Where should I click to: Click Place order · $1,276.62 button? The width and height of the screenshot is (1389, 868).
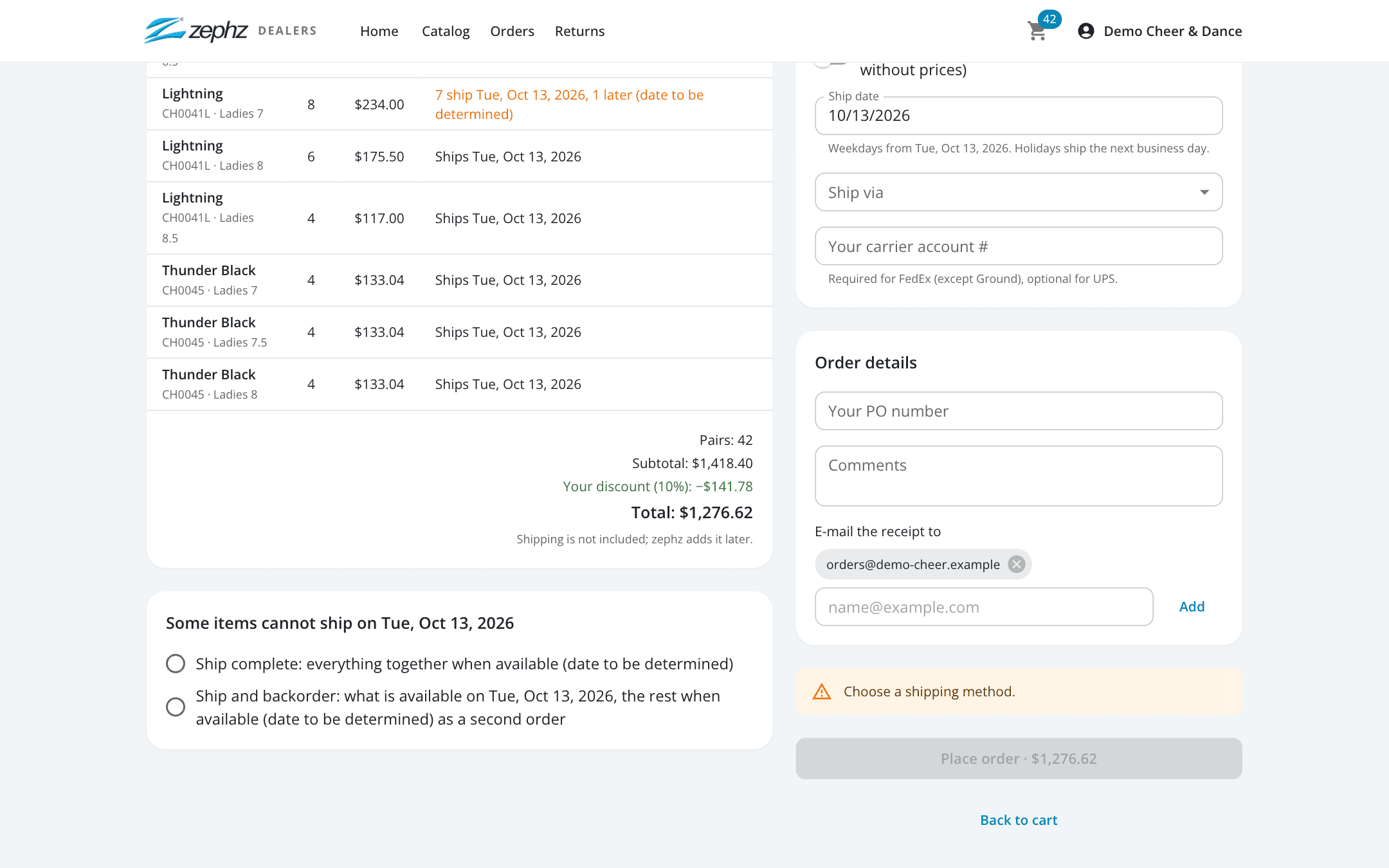click(1019, 759)
